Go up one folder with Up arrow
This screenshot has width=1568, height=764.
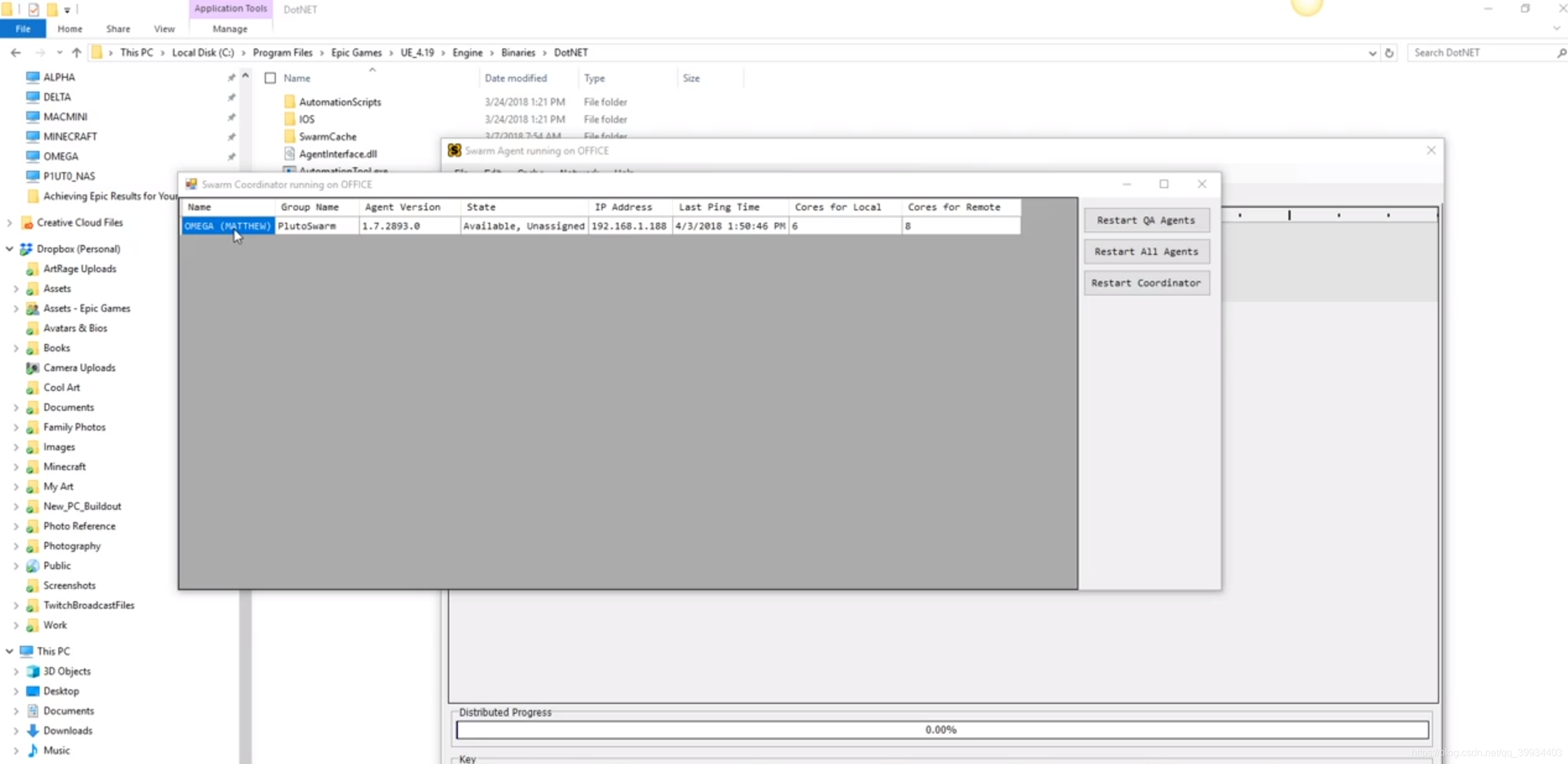(x=76, y=53)
